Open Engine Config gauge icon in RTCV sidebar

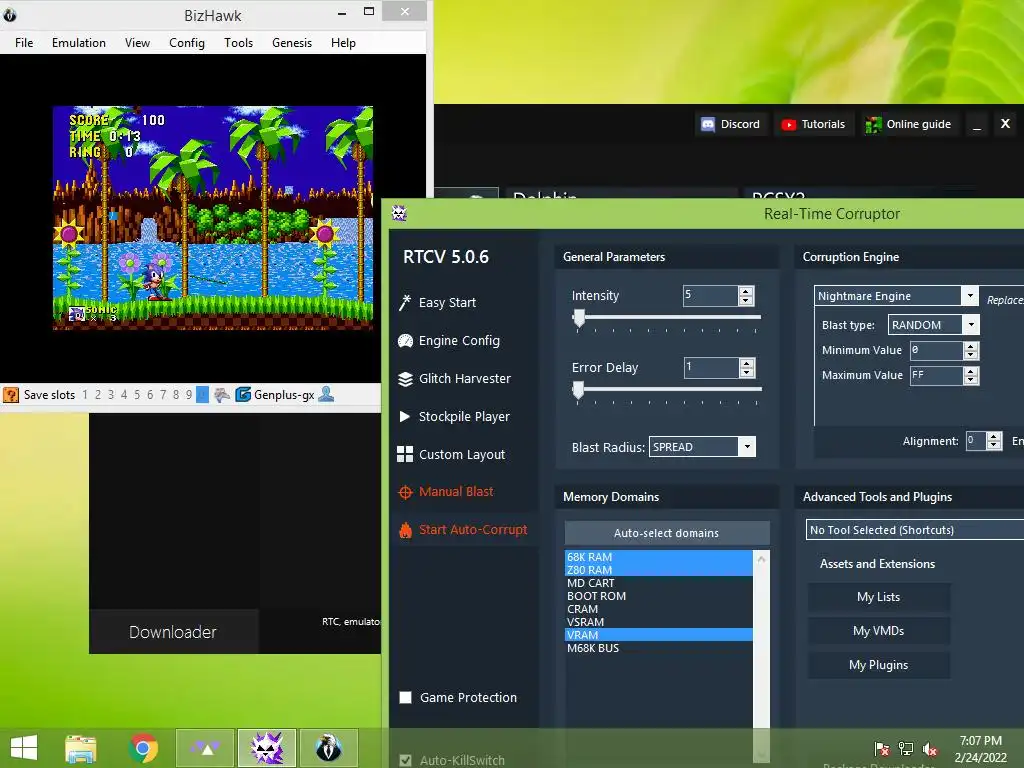(406, 341)
